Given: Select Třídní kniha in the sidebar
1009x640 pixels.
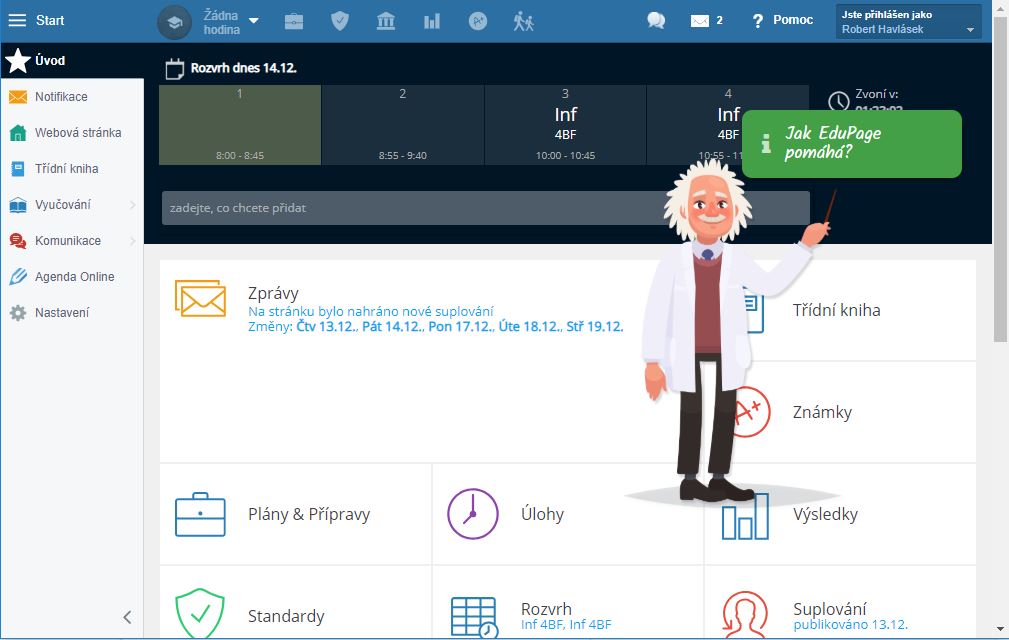Looking at the screenshot, I should [x=66, y=169].
